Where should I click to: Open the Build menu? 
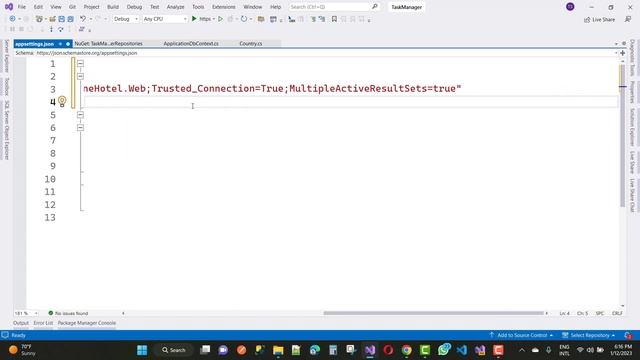tap(113, 7)
